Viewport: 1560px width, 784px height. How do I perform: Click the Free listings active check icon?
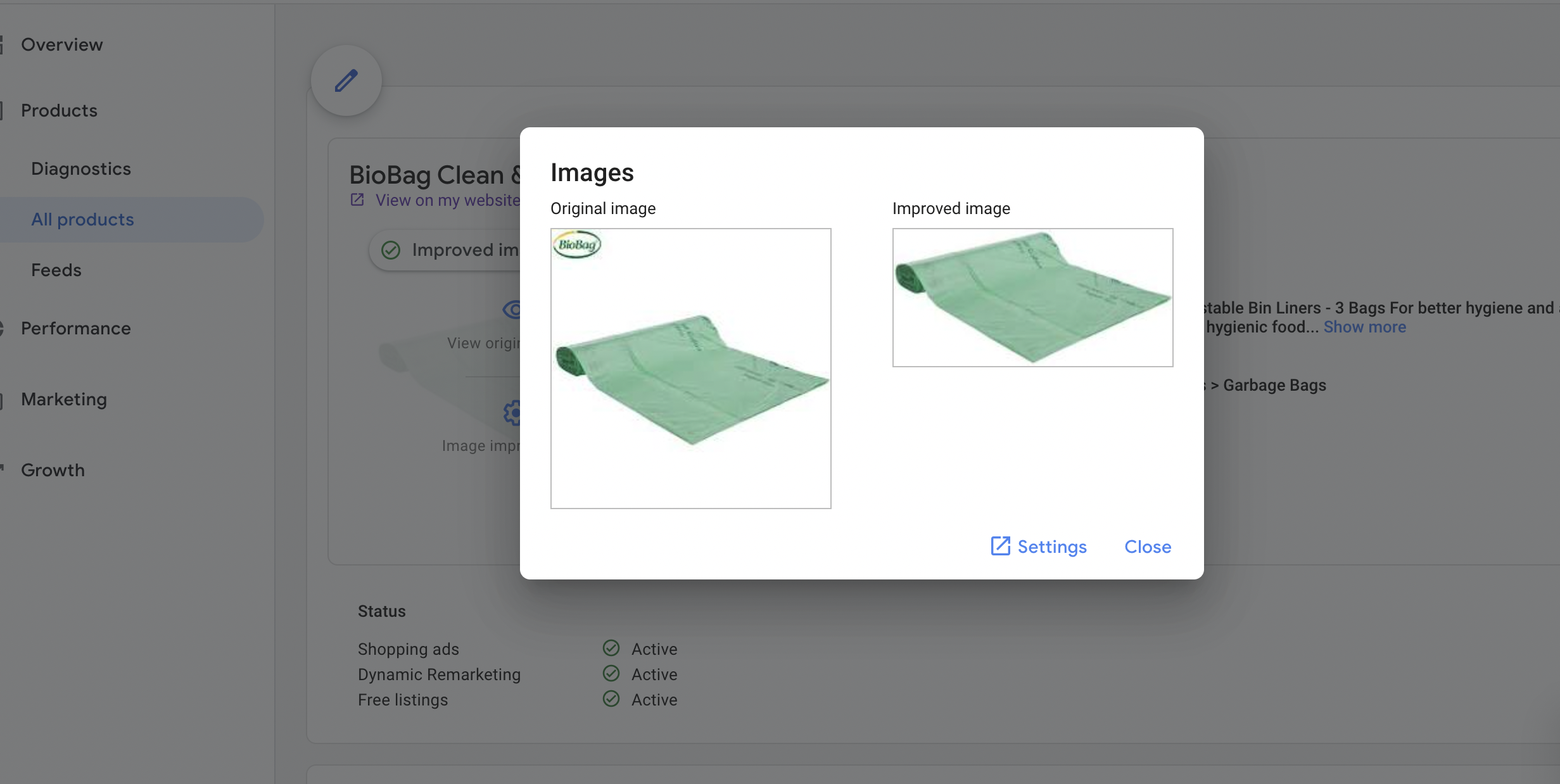point(611,699)
